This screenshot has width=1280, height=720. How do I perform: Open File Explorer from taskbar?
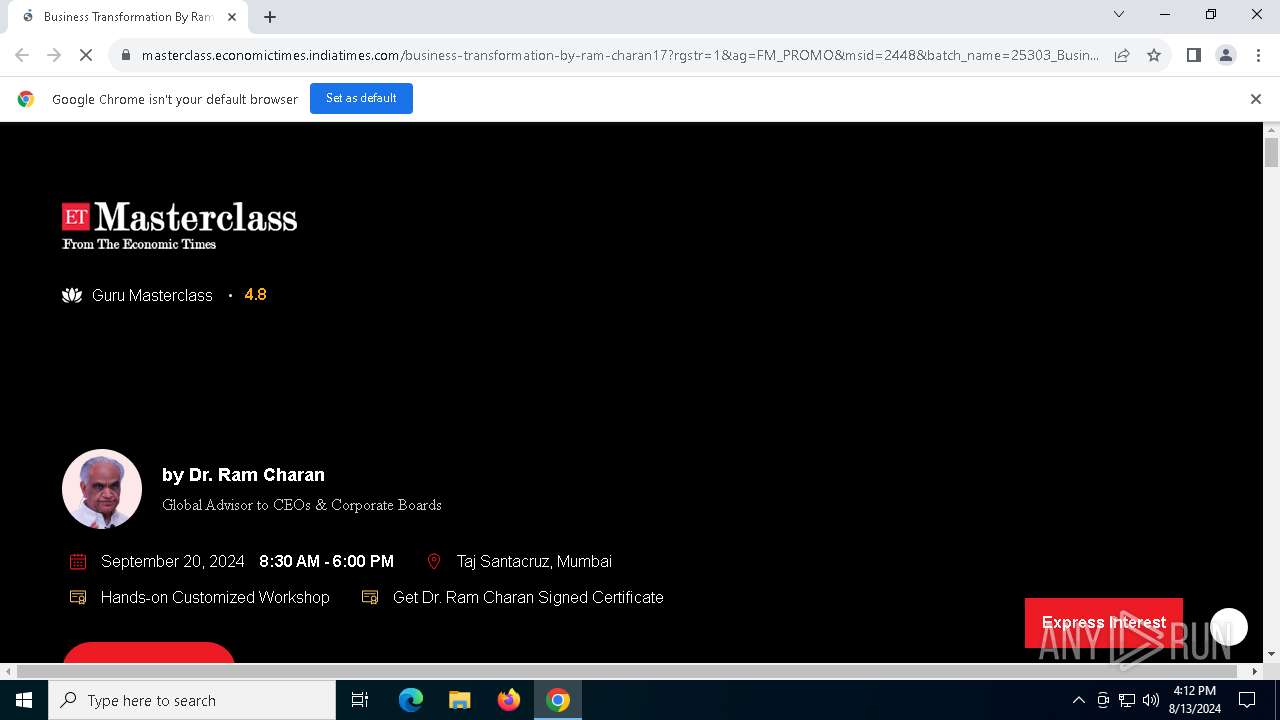pyautogui.click(x=460, y=700)
